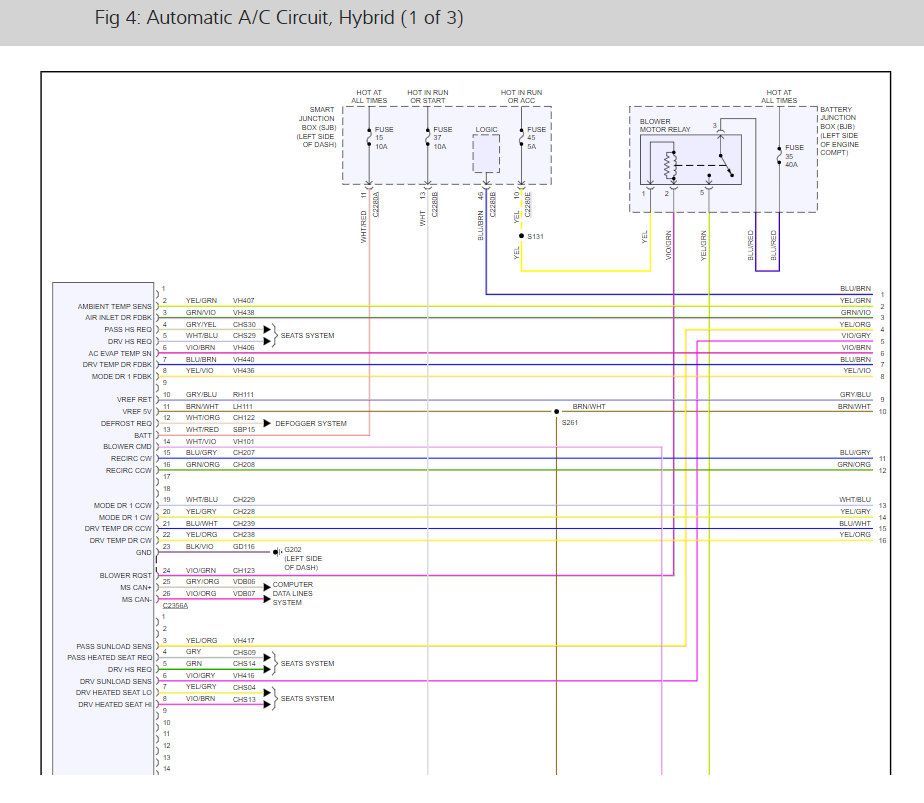
Task: Click the 'RECIRC CCW' pin label
Action: [128, 471]
